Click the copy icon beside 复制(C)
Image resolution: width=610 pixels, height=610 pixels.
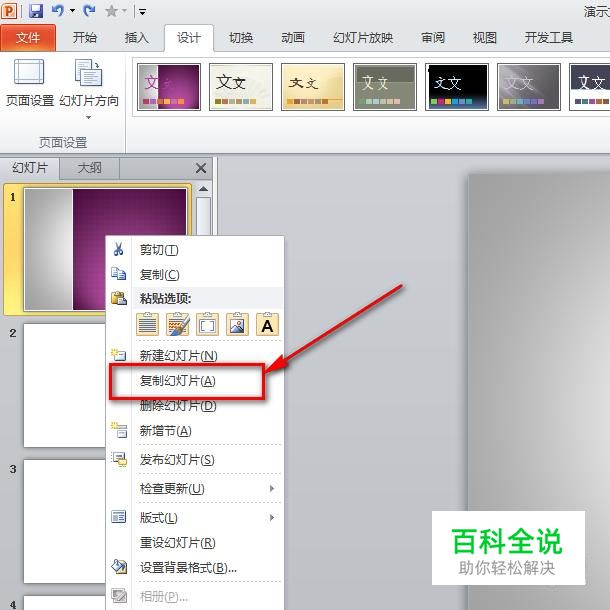point(119,273)
